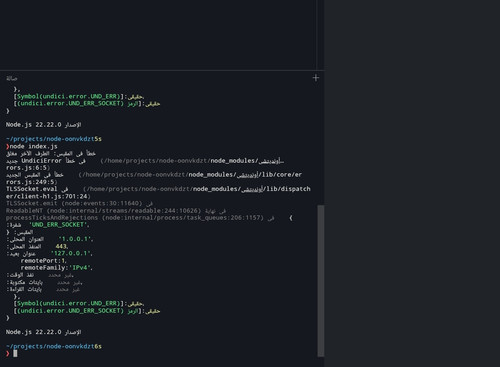Viewport: 500px width, 367px height.
Task: Select the صالة terminal tab
Action: click(12, 78)
